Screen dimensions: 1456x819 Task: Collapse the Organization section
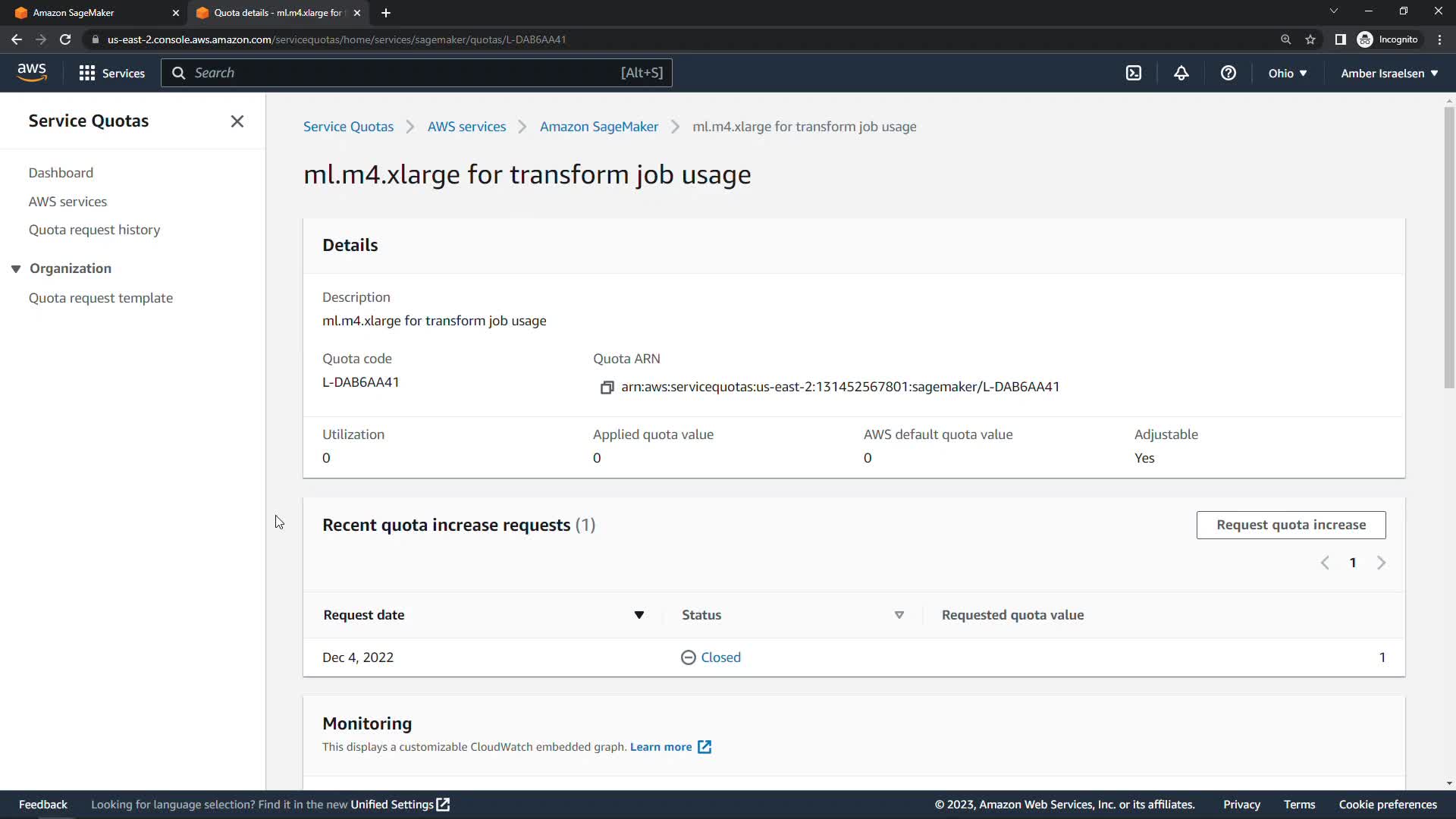(16, 268)
